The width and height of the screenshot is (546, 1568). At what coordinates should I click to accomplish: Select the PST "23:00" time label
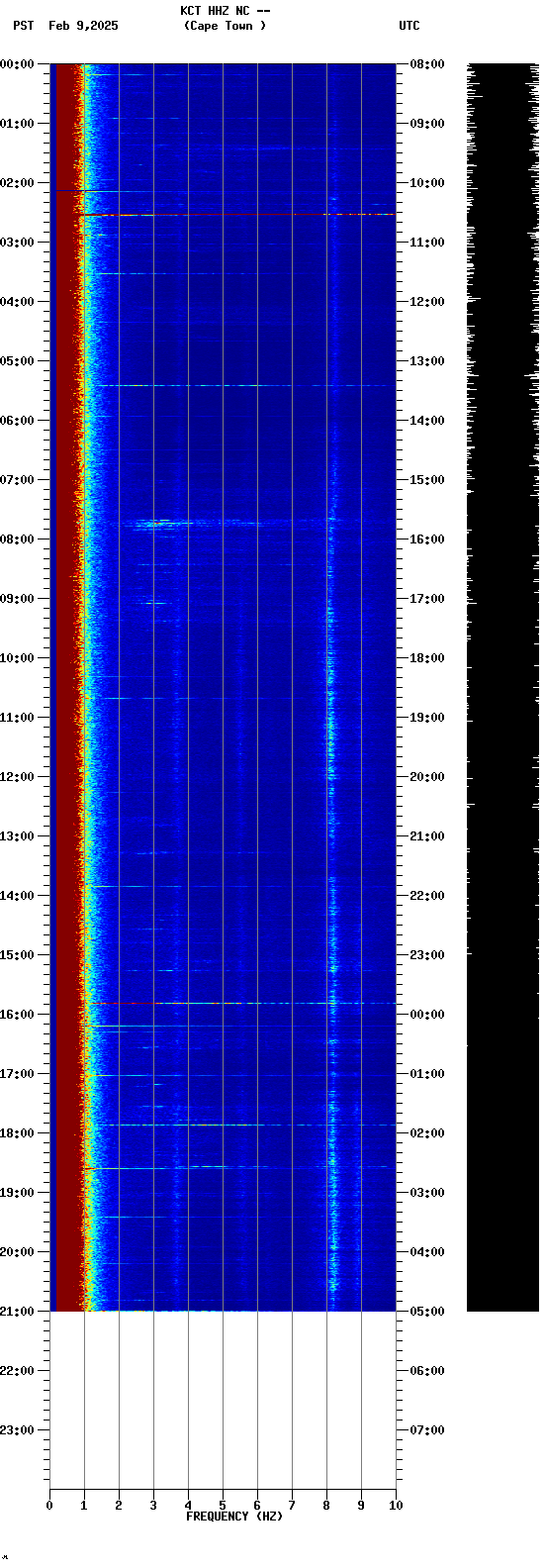click(x=18, y=1430)
